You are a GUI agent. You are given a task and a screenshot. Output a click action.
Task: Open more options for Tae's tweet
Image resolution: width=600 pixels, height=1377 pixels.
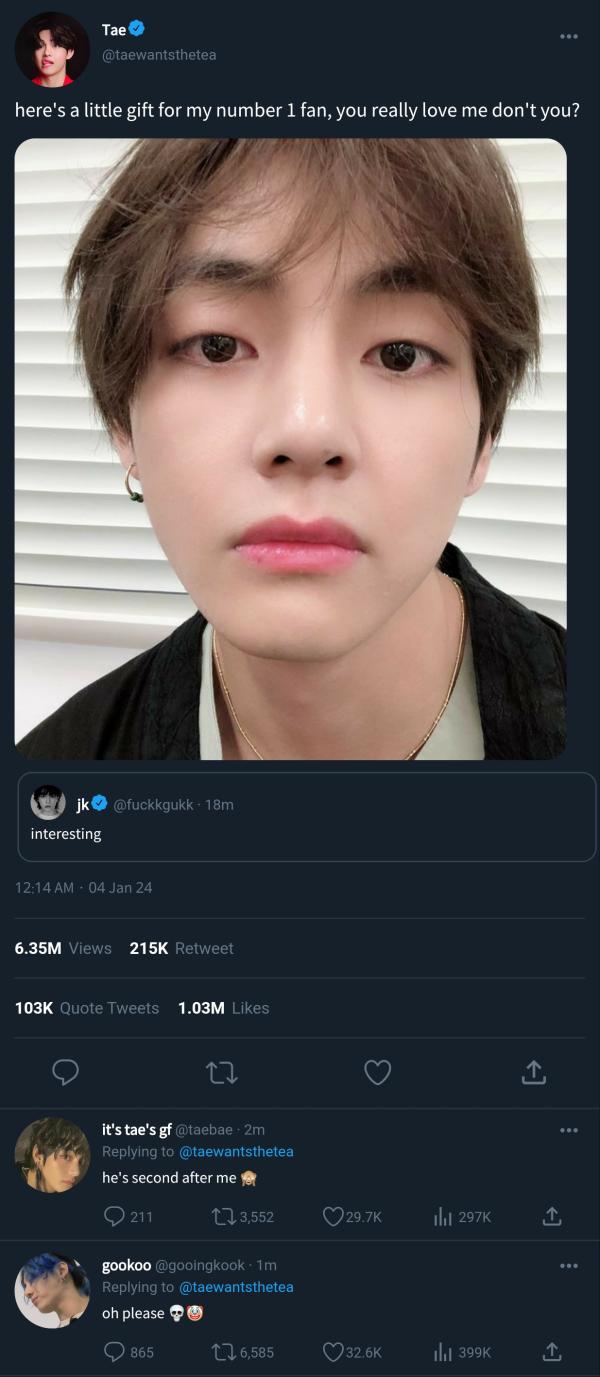pos(568,37)
